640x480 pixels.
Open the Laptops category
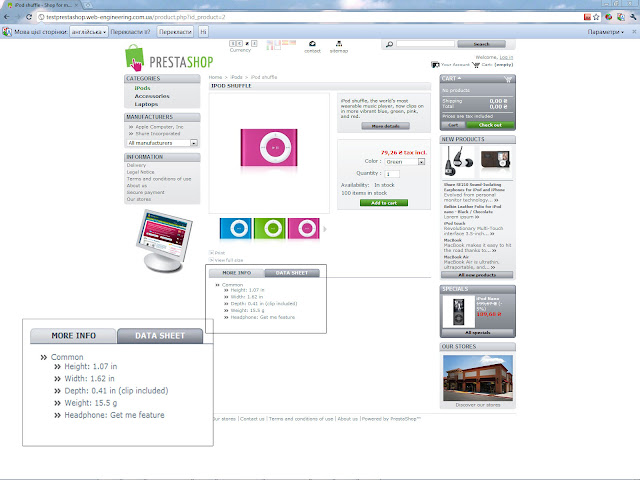click(x=146, y=104)
